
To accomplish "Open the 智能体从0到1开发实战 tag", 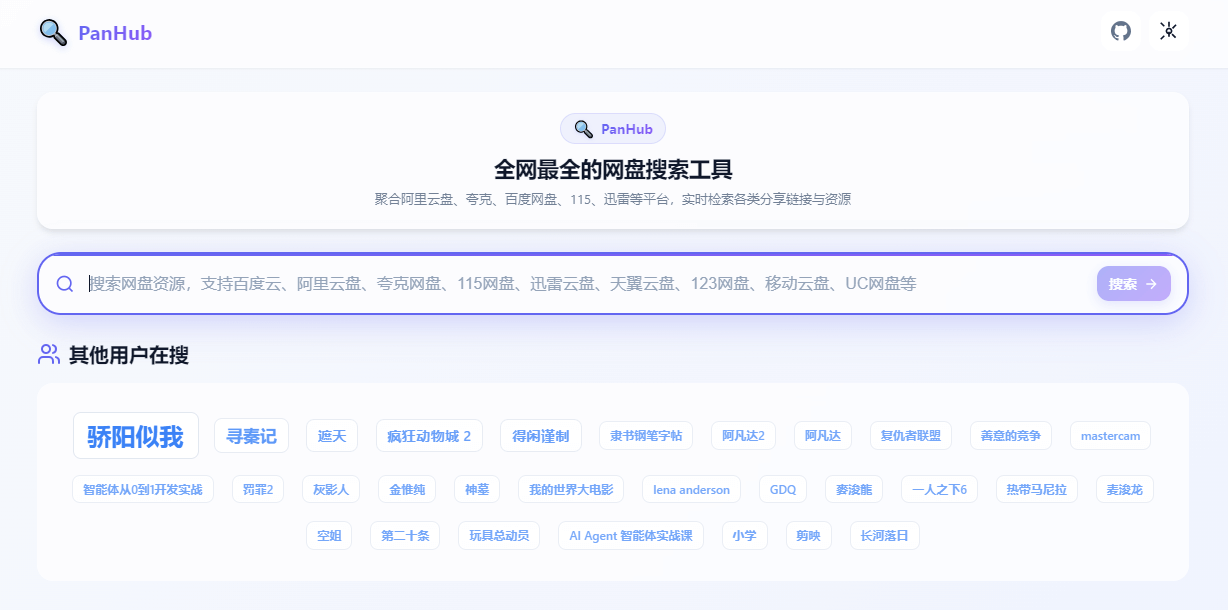I will point(143,490).
